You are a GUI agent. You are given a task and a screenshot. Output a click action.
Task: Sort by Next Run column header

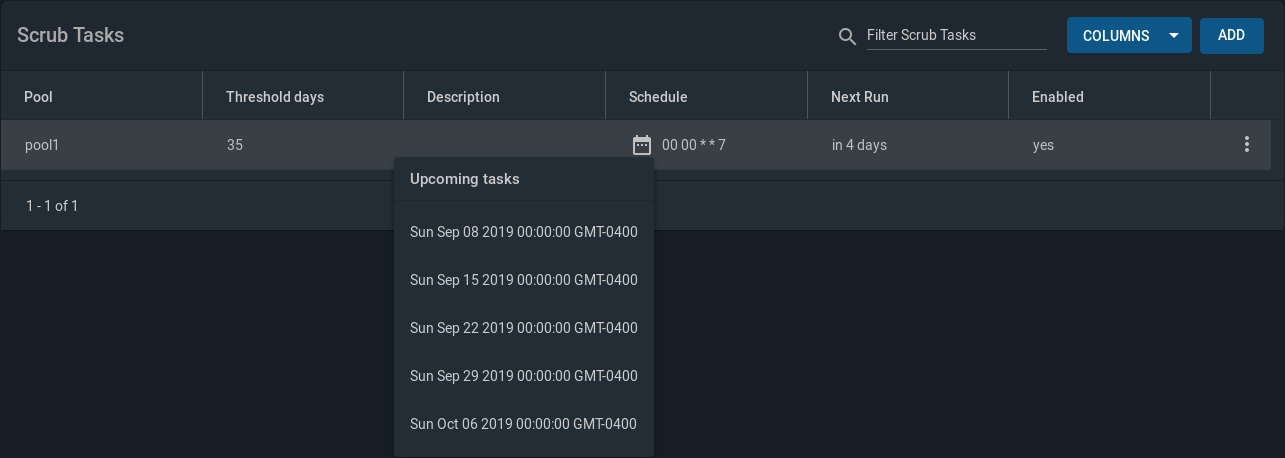coord(860,97)
